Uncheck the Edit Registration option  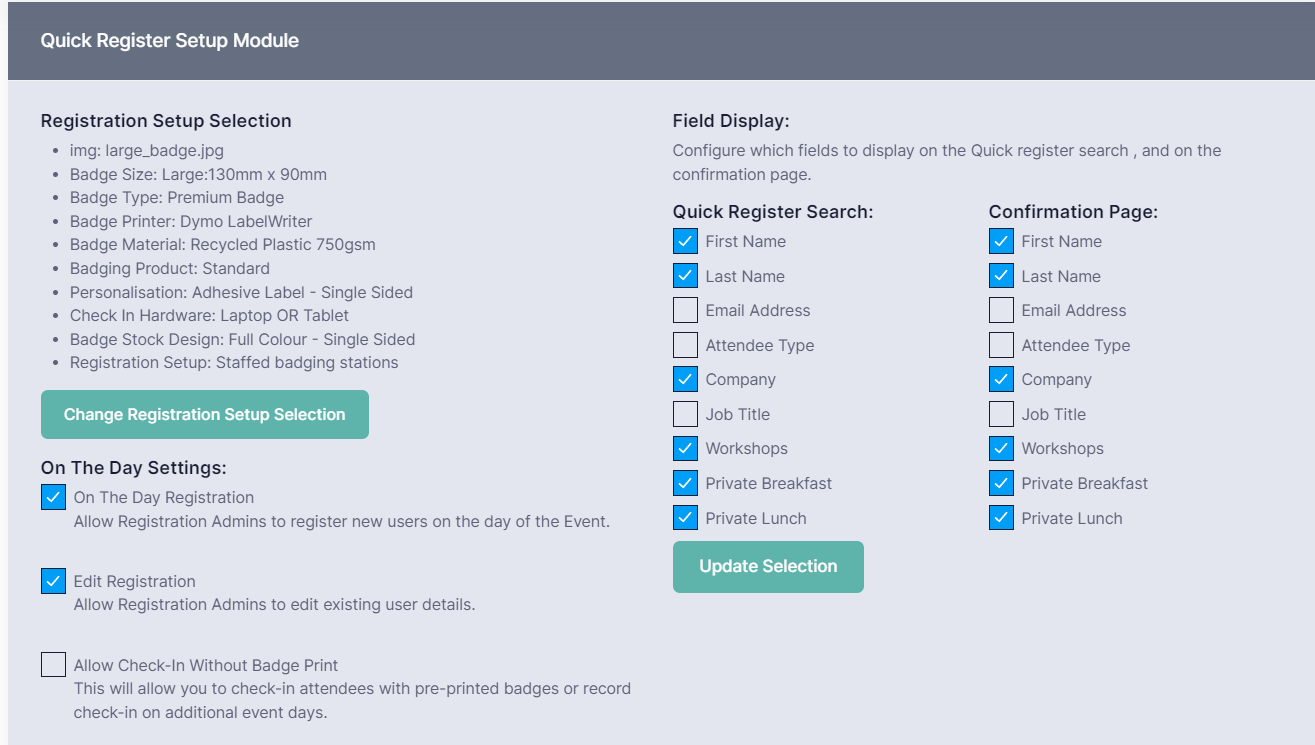click(x=54, y=581)
